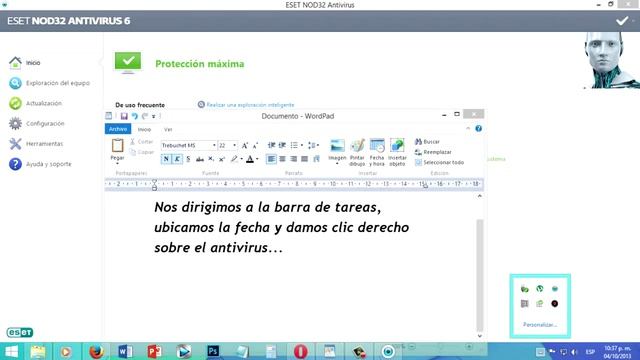Image resolution: width=640 pixels, height=360 pixels.
Task: Shrink the font size with smaller A icon
Action: coord(255,145)
